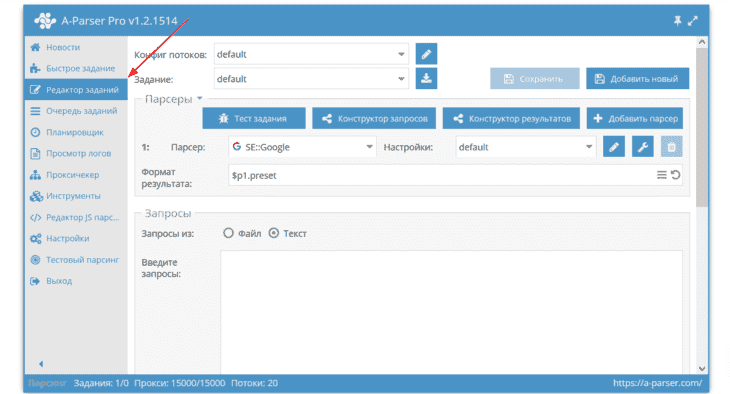This screenshot has width=730, height=394.
Task: Collapse the sidebar with the left arrow
Action: (x=41, y=364)
